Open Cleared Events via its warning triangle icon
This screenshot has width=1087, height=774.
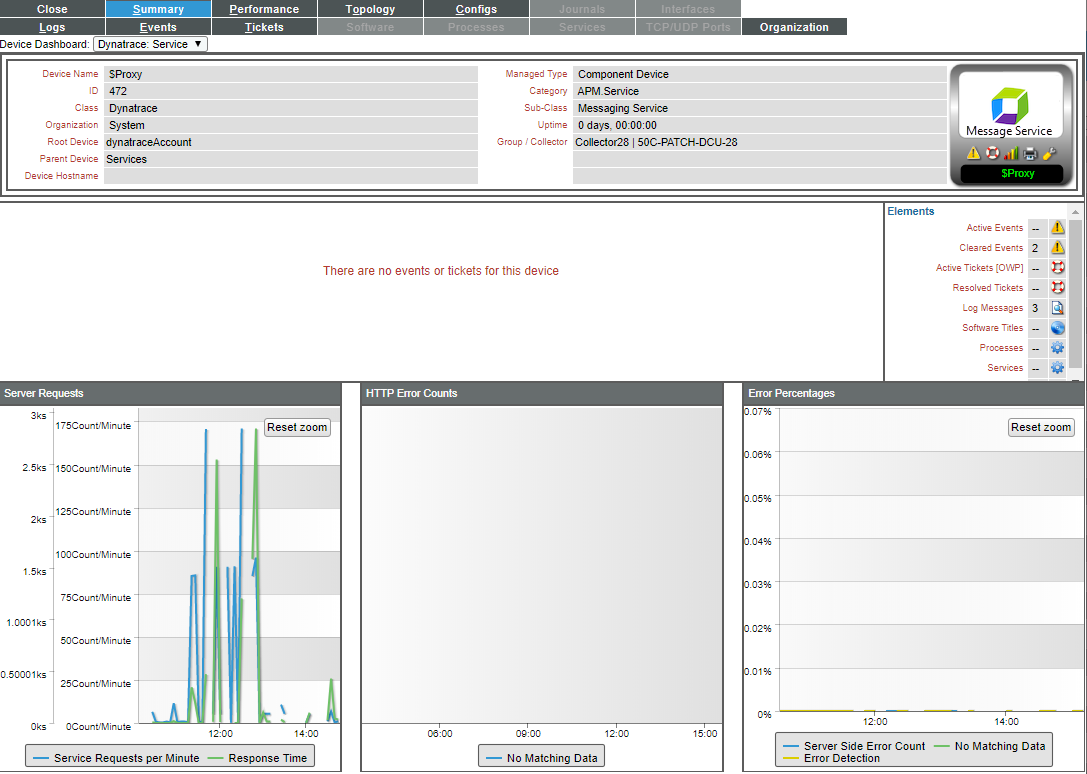click(1057, 247)
